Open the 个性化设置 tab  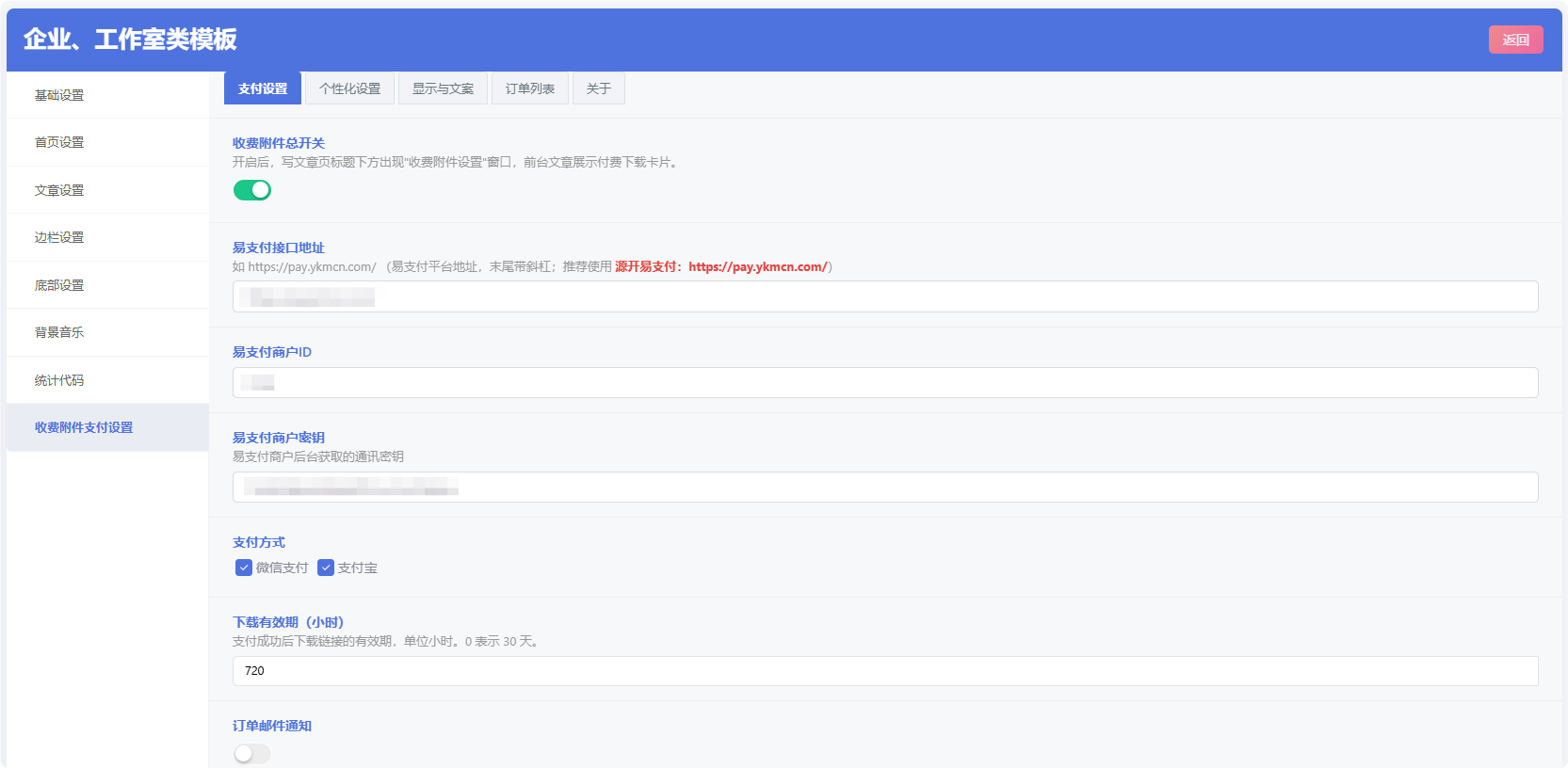349,88
